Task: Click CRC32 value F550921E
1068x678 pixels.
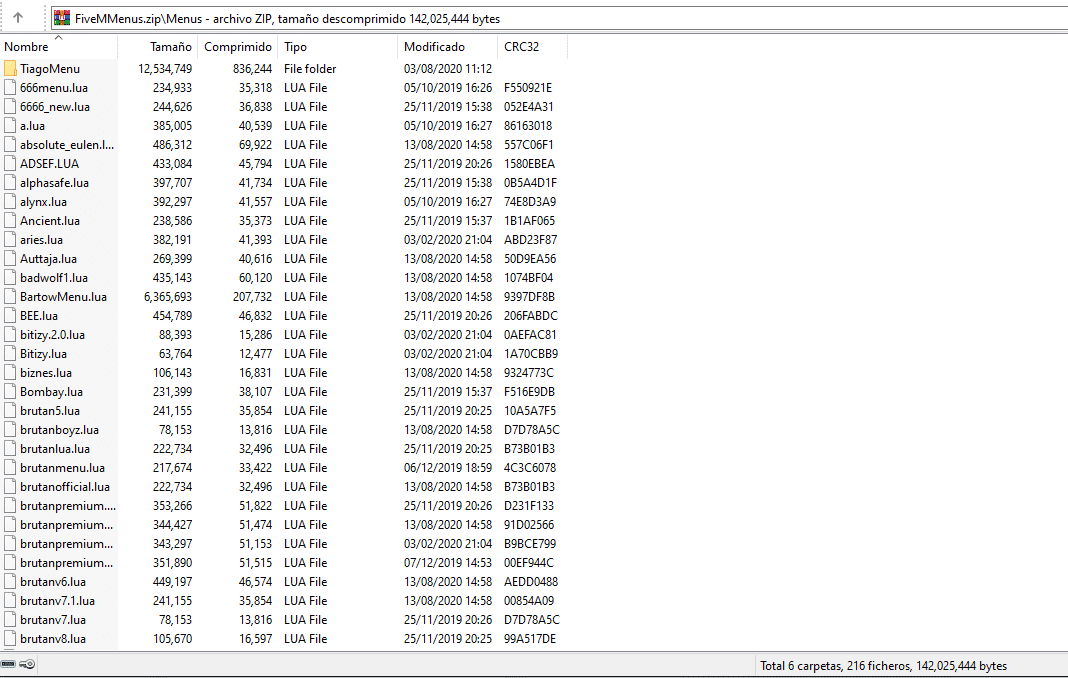Action: point(528,88)
